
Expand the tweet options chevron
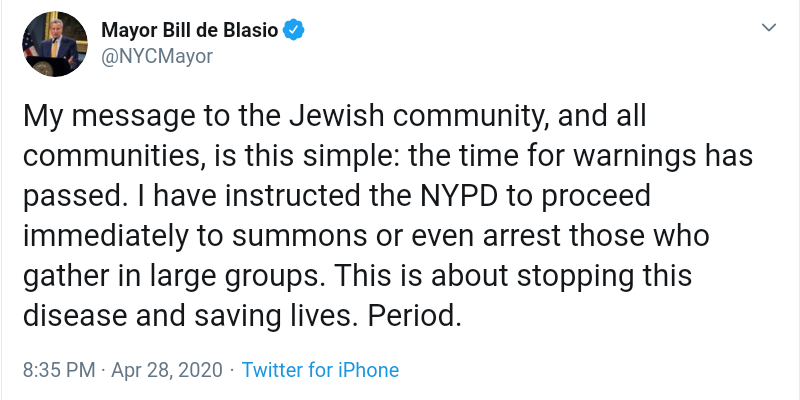[x=768, y=28]
